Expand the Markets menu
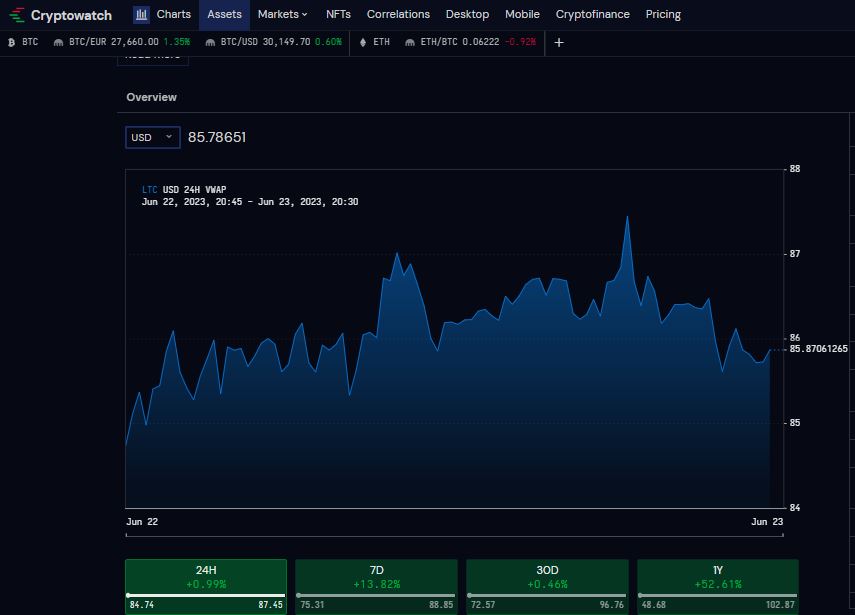Screen dimensions: 855x615 tap(281, 14)
